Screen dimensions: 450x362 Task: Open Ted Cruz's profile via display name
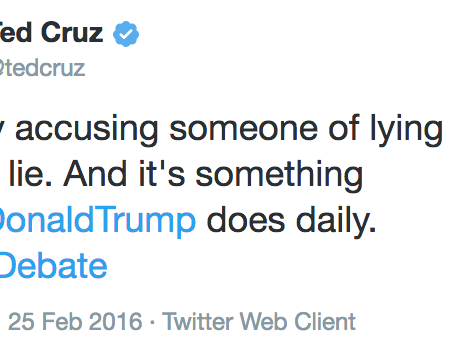click(x=51, y=32)
